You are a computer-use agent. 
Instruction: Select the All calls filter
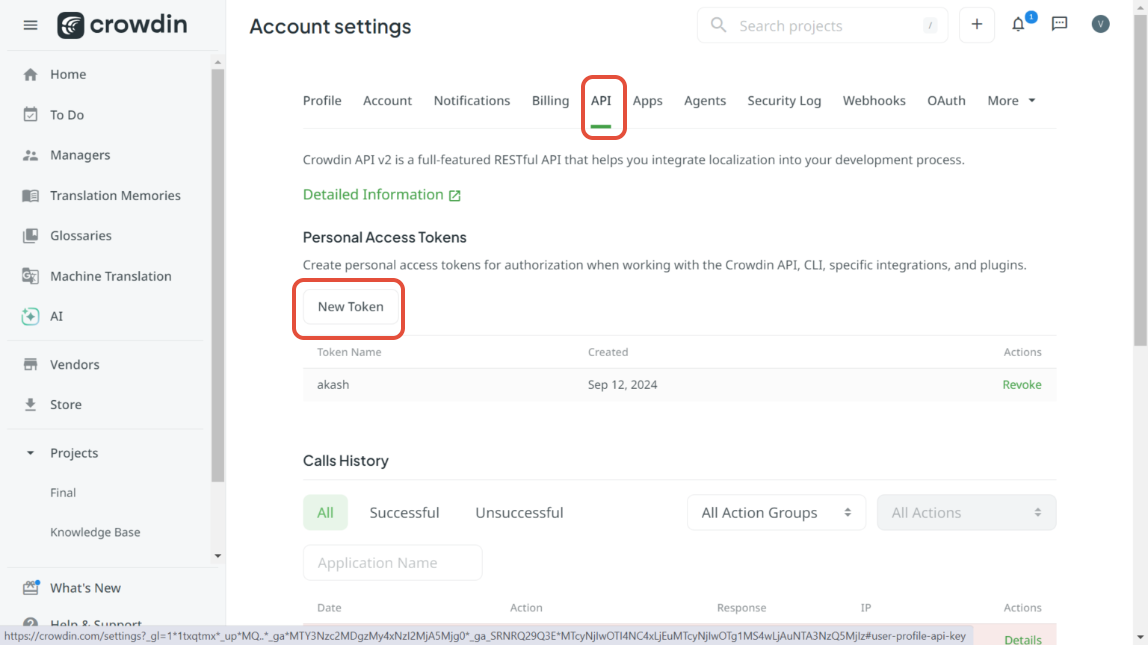(325, 513)
